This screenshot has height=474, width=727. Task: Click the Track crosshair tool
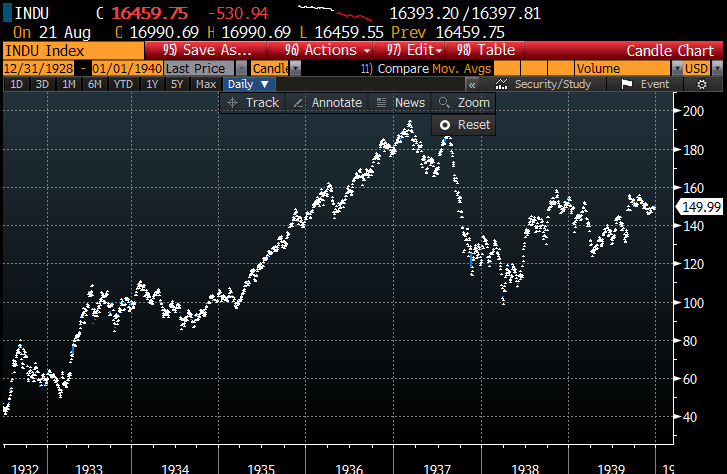click(x=254, y=103)
